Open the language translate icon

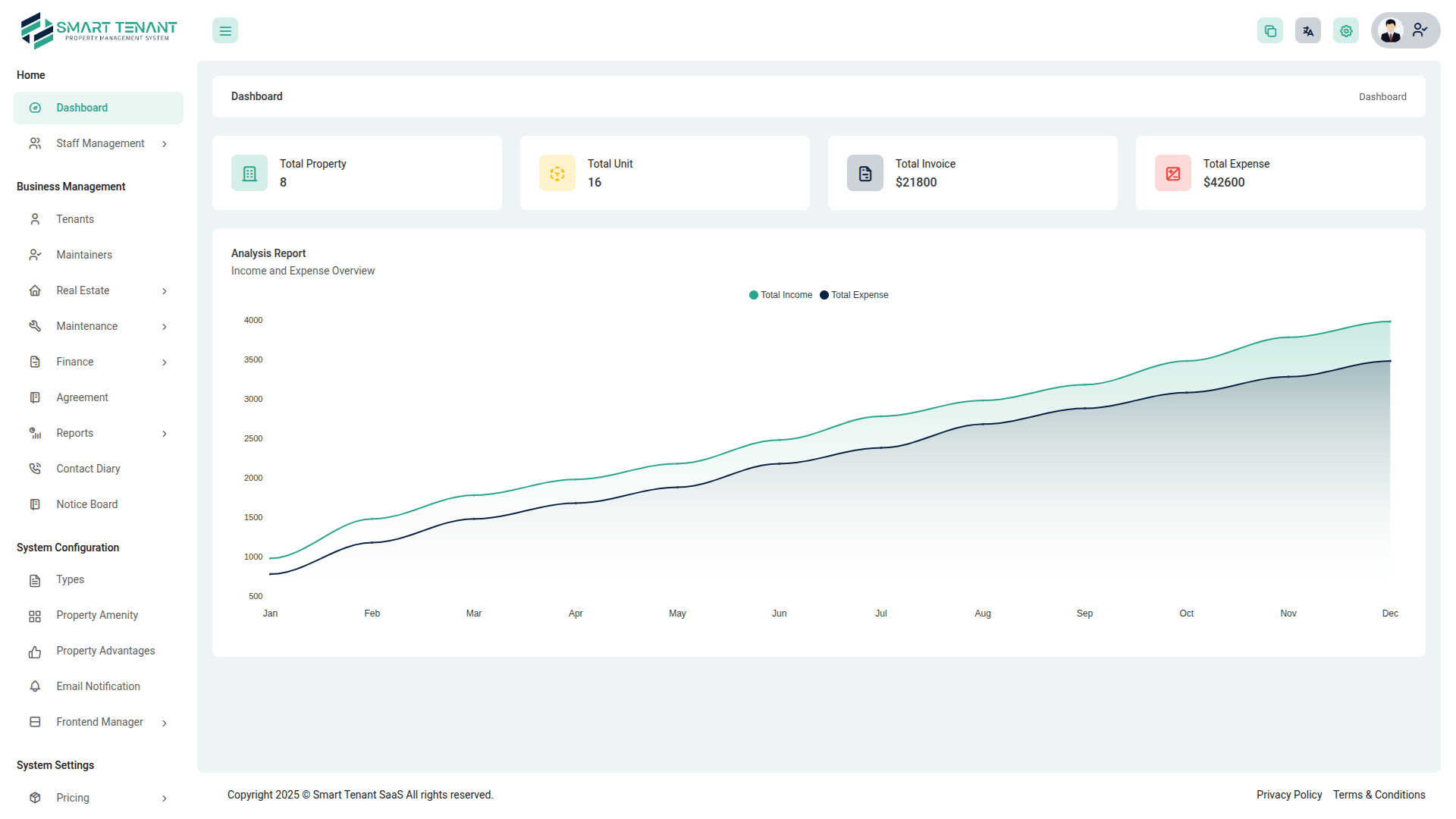point(1308,31)
